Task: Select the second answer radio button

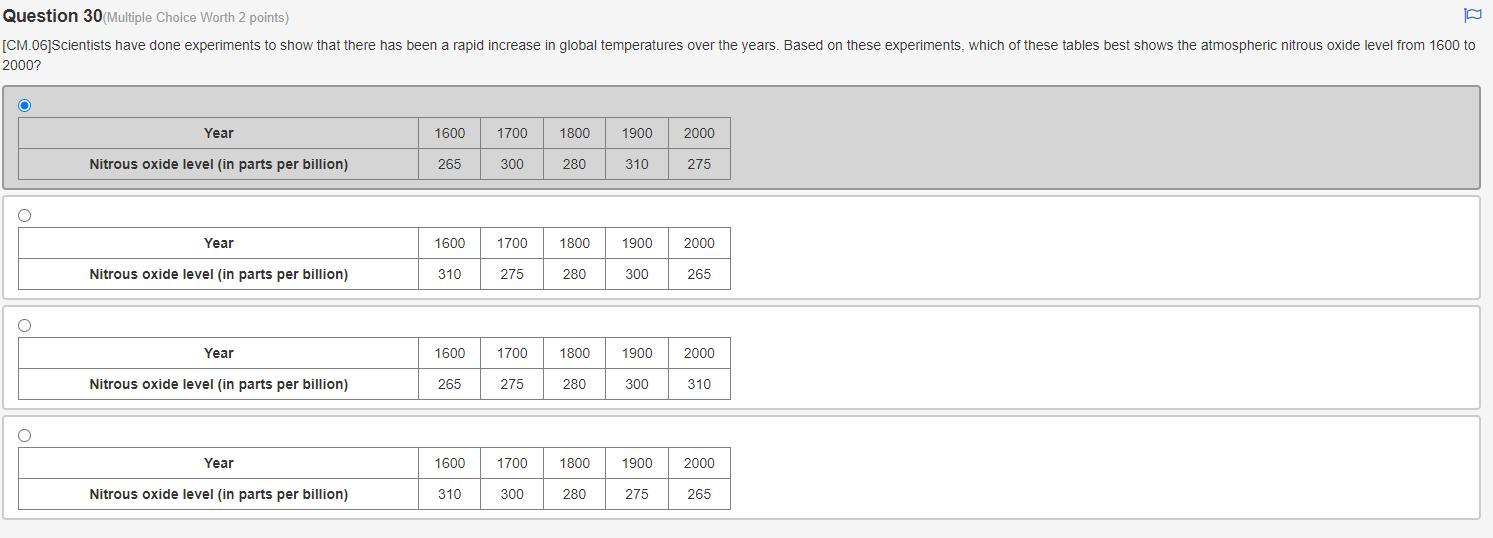Action: tap(25, 215)
